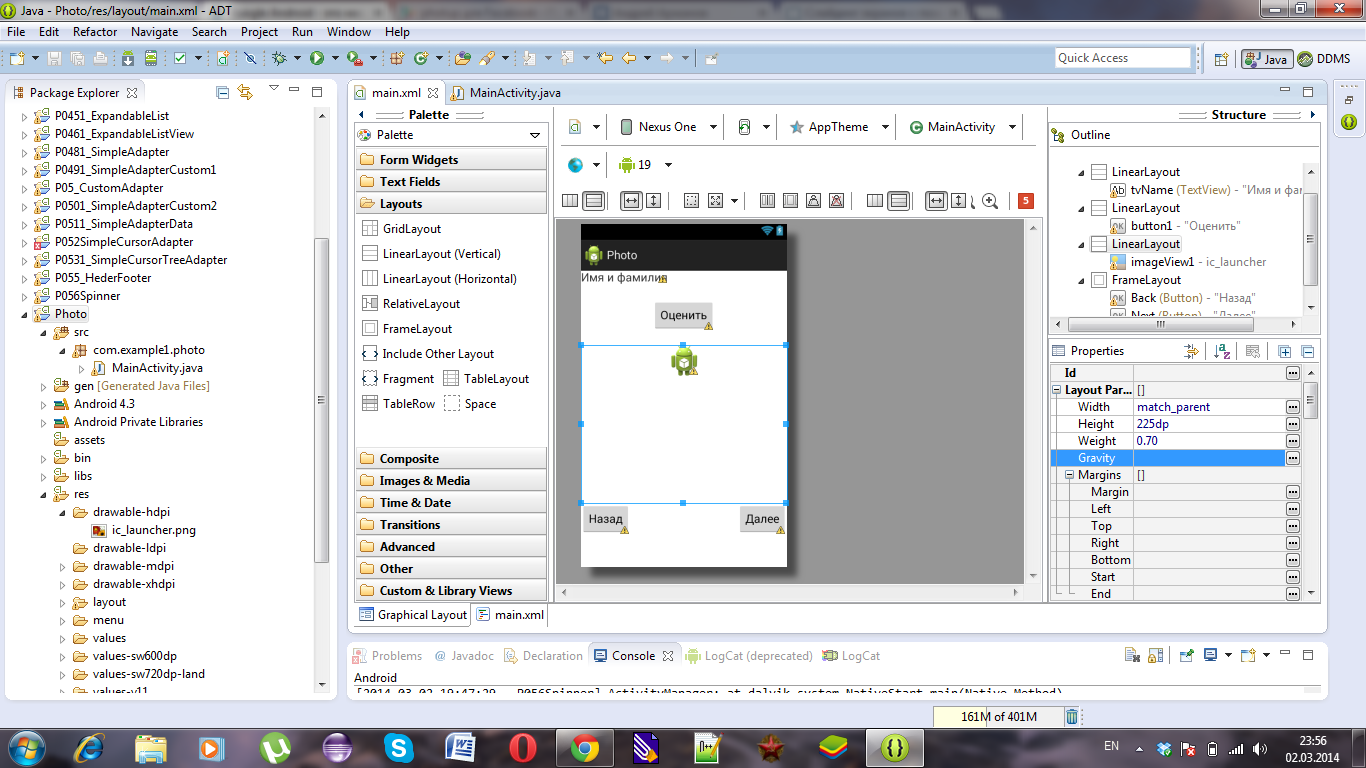Toggle Link with Editor in Package Explorer
The width and height of the screenshot is (1366, 768).
pos(245,93)
